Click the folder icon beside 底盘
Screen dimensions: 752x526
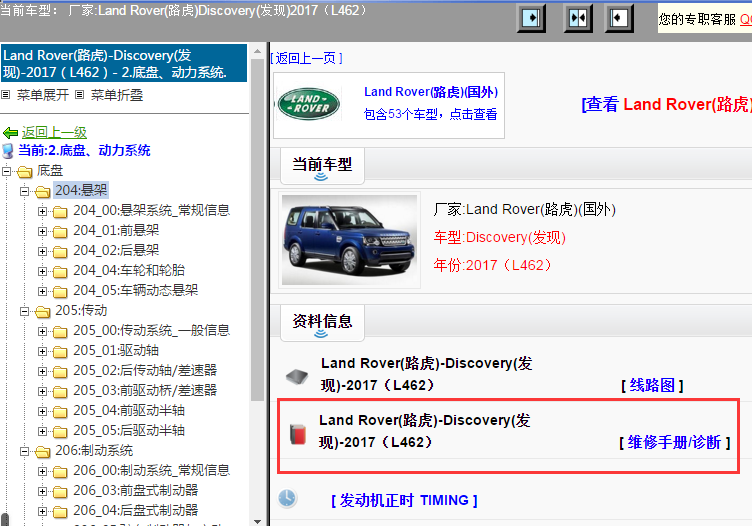24,172
